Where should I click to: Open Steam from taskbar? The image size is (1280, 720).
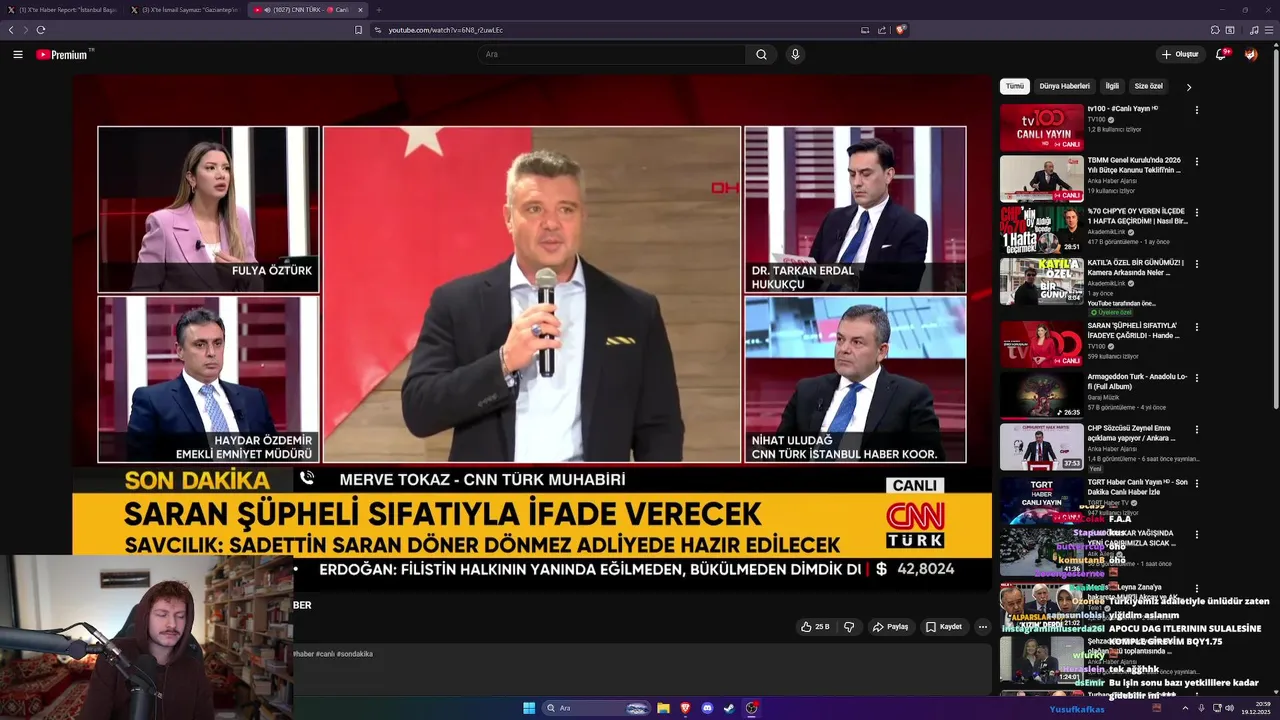pos(729,708)
